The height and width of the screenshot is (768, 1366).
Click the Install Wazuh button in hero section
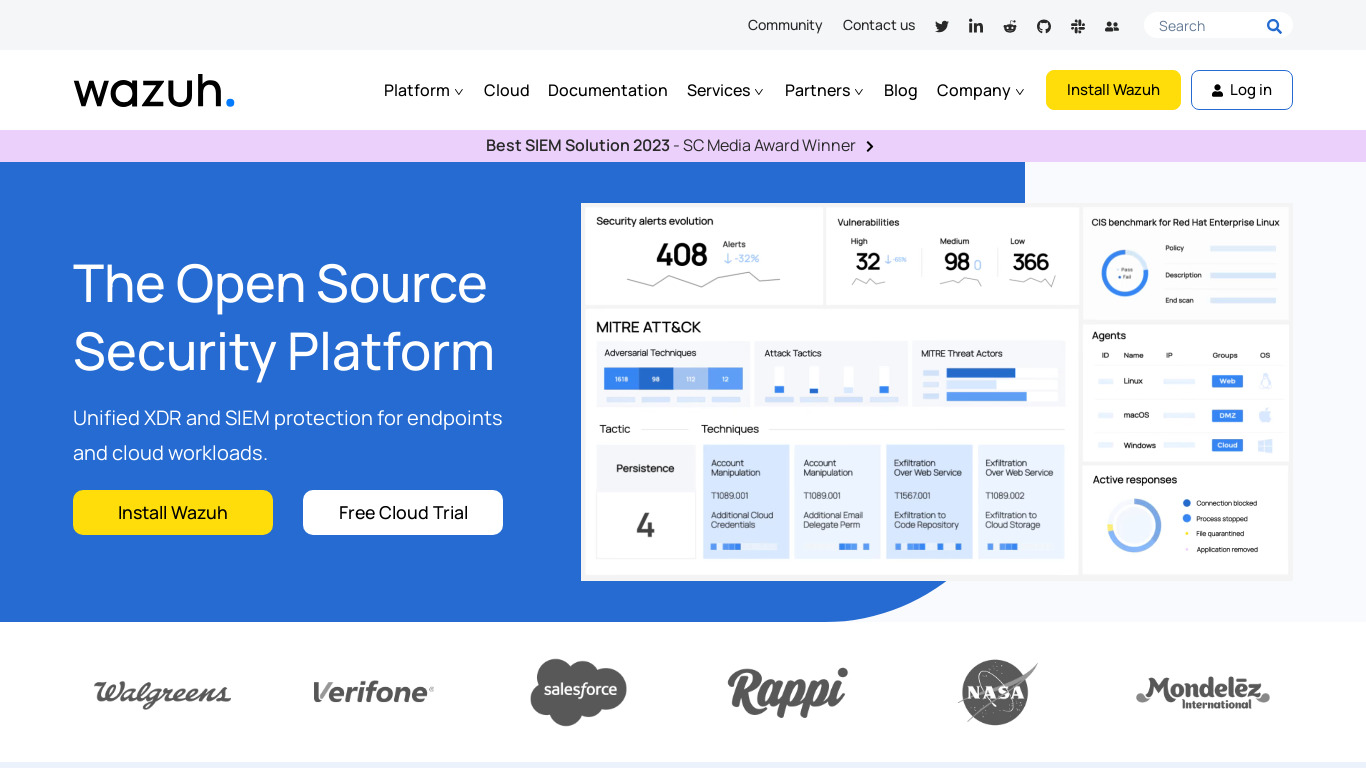[173, 512]
